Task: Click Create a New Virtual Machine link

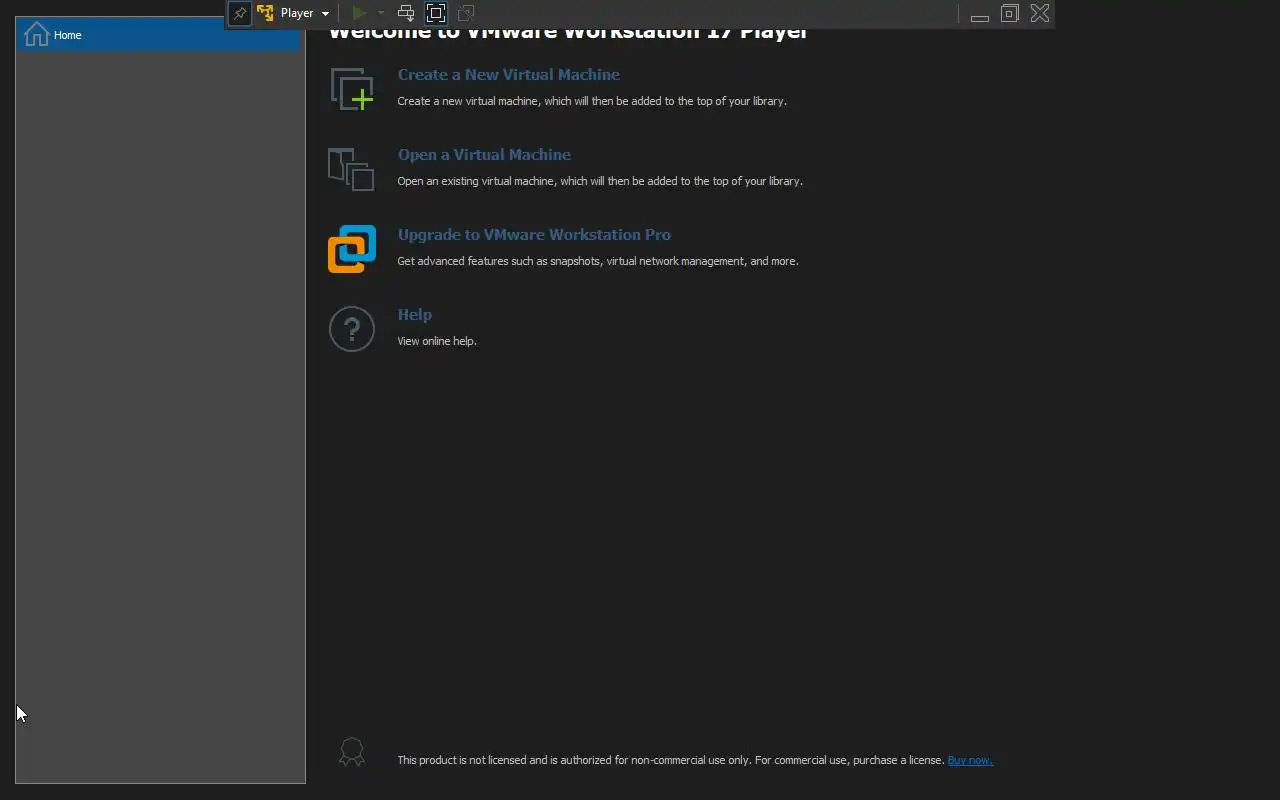Action: [x=508, y=75]
